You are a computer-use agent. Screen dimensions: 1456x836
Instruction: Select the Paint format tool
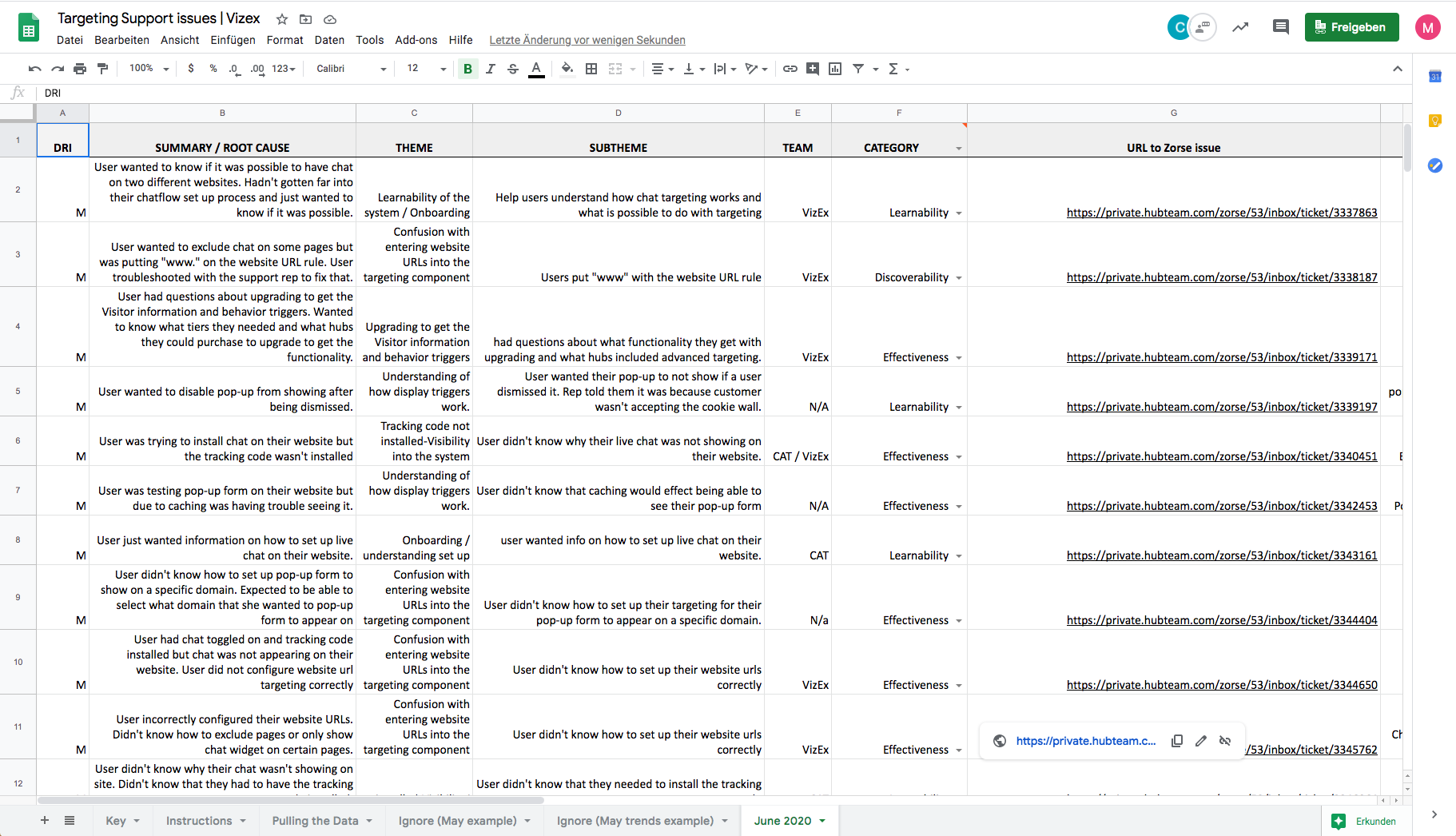click(102, 69)
